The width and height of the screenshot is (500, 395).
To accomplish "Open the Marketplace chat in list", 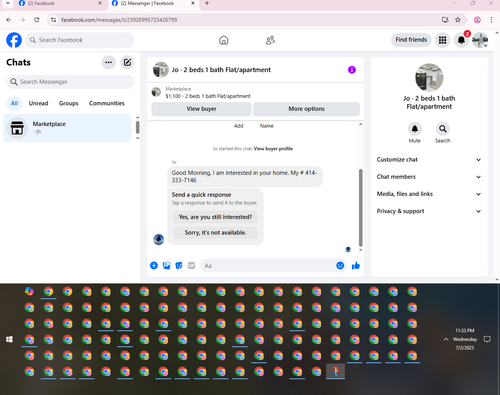I will (67, 128).
